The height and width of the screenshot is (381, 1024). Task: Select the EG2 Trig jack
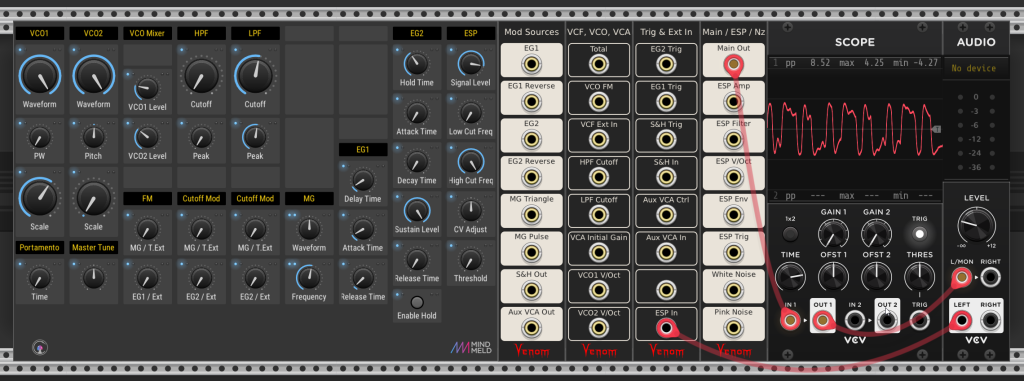665,64
